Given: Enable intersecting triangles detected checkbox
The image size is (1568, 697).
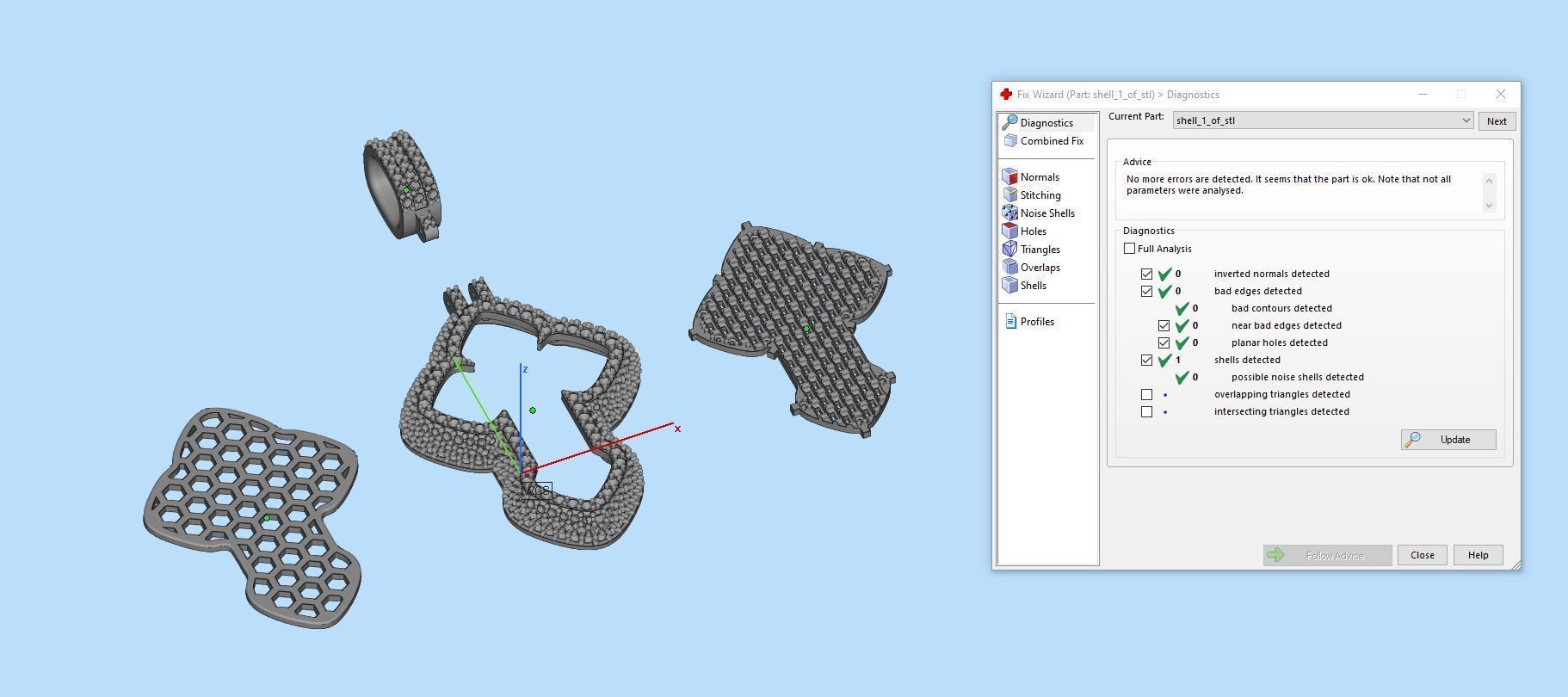Looking at the screenshot, I should [1146, 411].
